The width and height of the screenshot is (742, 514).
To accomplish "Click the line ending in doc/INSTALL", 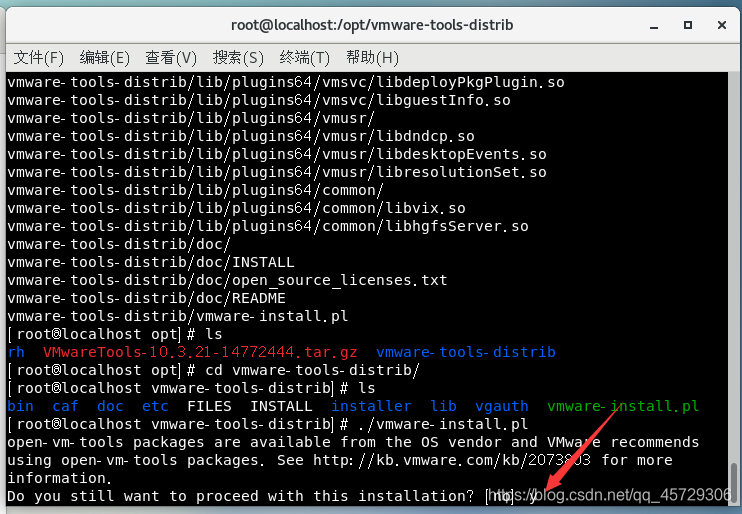I will point(150,262).
